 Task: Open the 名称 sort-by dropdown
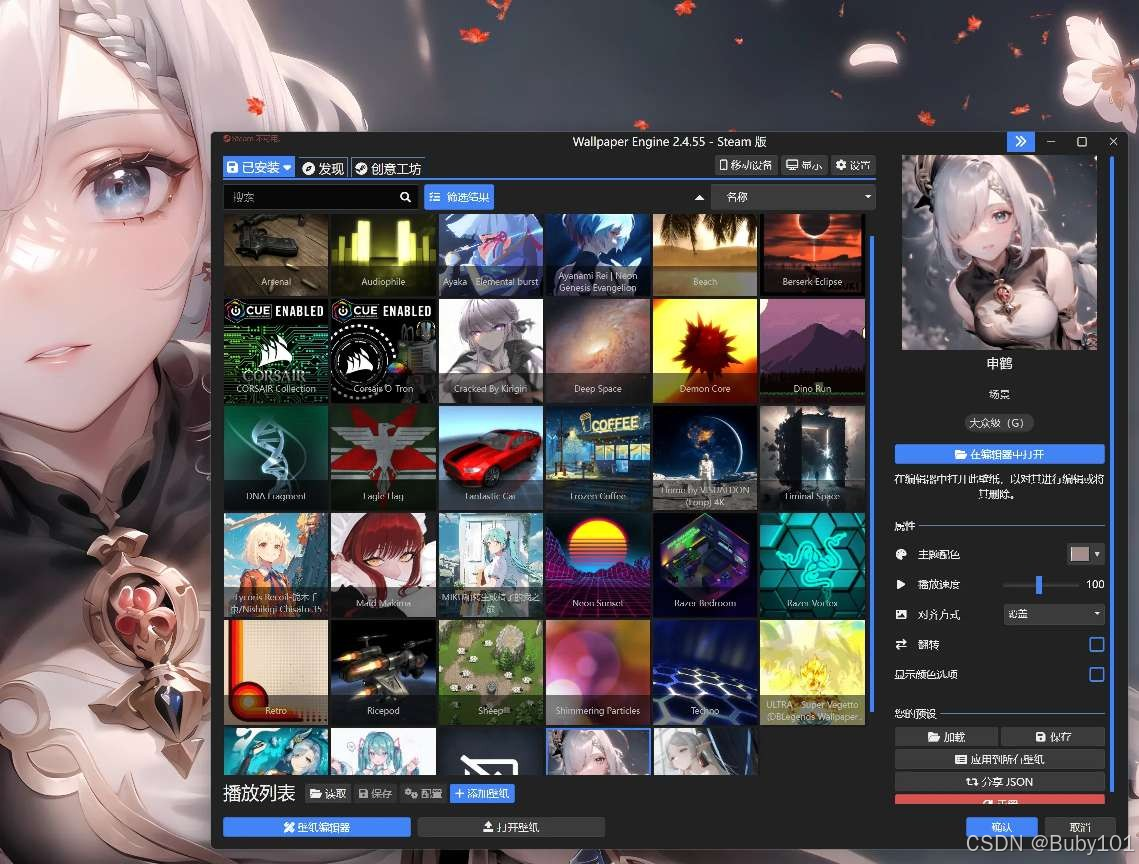[x=793, y=197]
